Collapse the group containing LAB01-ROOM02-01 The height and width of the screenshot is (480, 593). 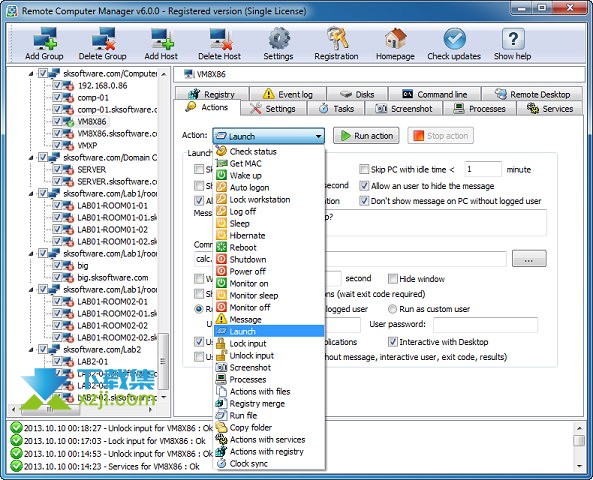click(31, 289)
